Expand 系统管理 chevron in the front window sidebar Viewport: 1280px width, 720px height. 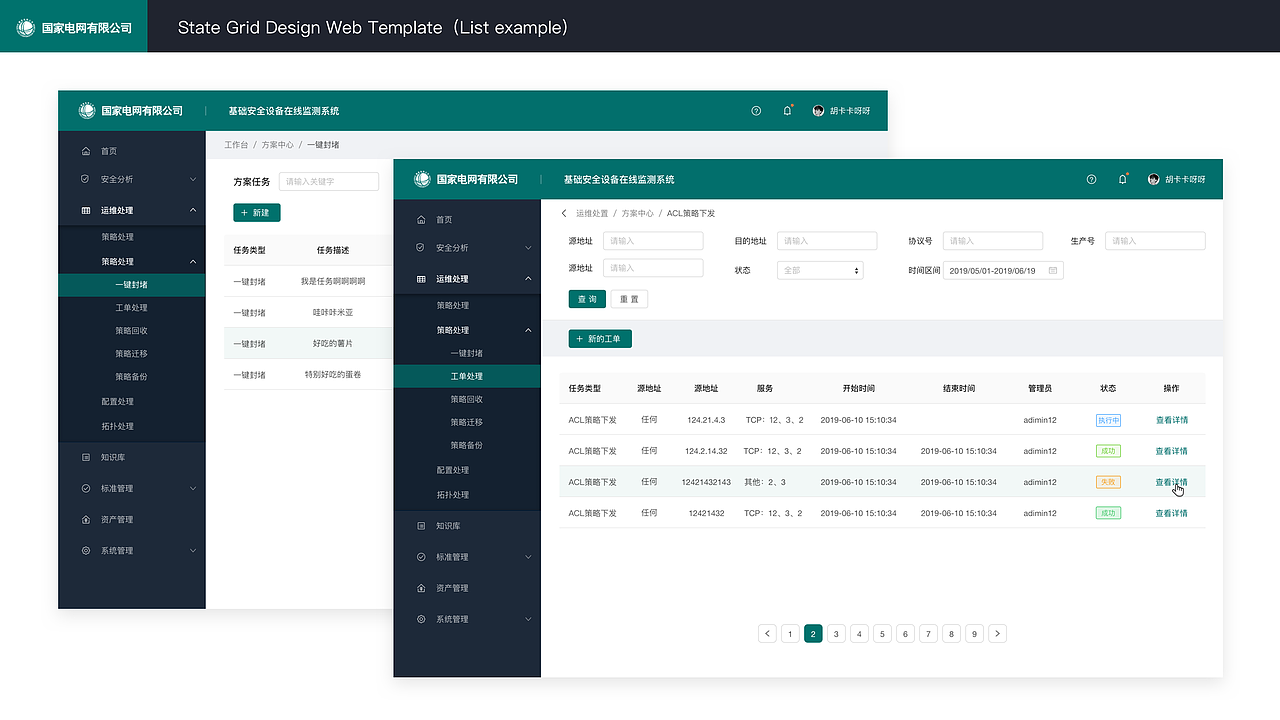(x=528, y=619)
